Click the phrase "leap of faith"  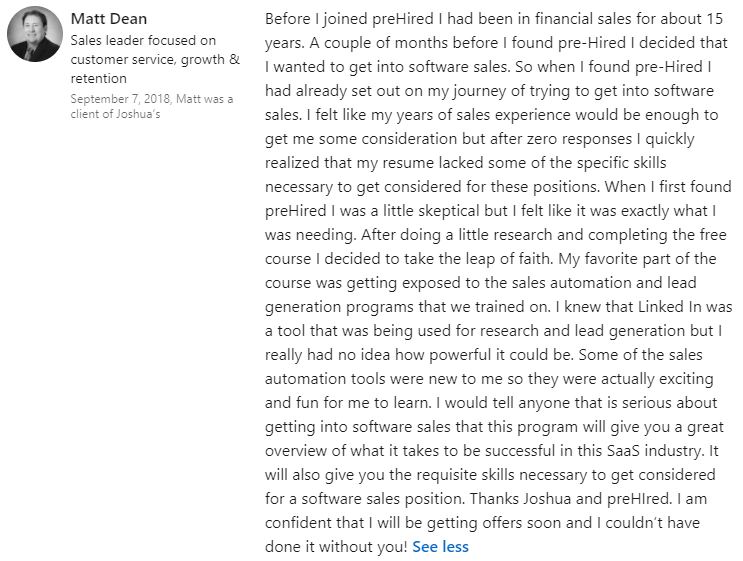[504, 258]
